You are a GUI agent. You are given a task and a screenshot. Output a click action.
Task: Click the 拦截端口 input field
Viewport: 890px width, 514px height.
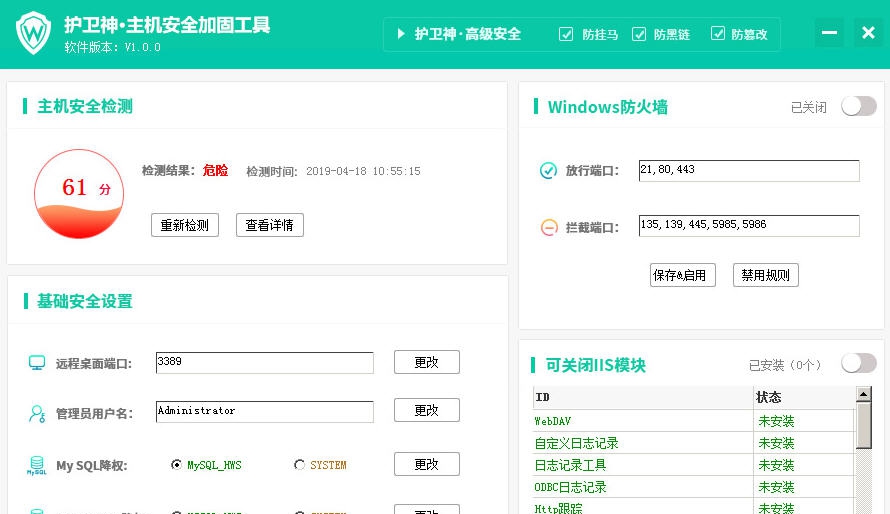(749, 226)
